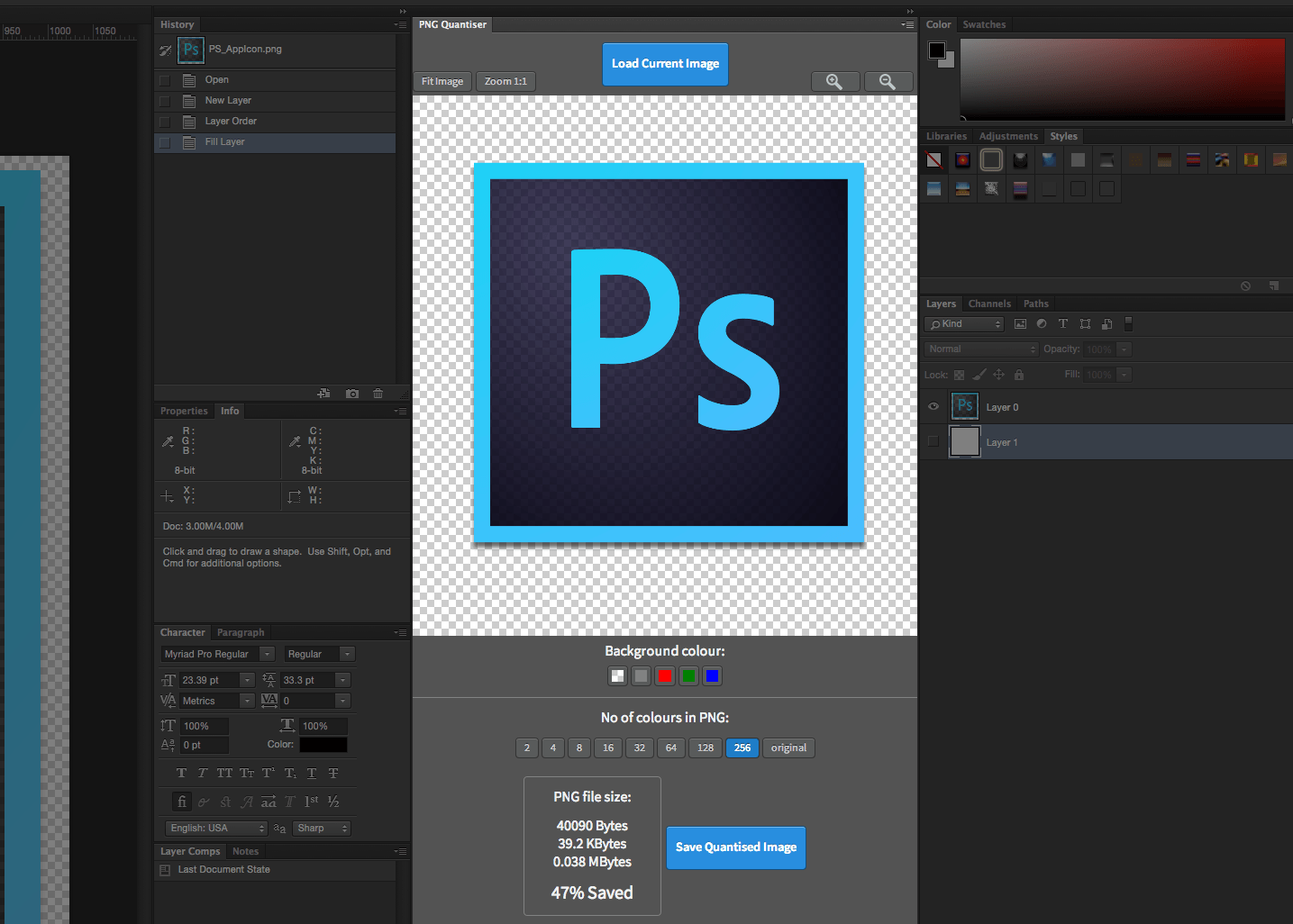The width and height of the screenshot is (1293, 924).
Task: Filter layers for adjustment layers
Action: 1042,324
